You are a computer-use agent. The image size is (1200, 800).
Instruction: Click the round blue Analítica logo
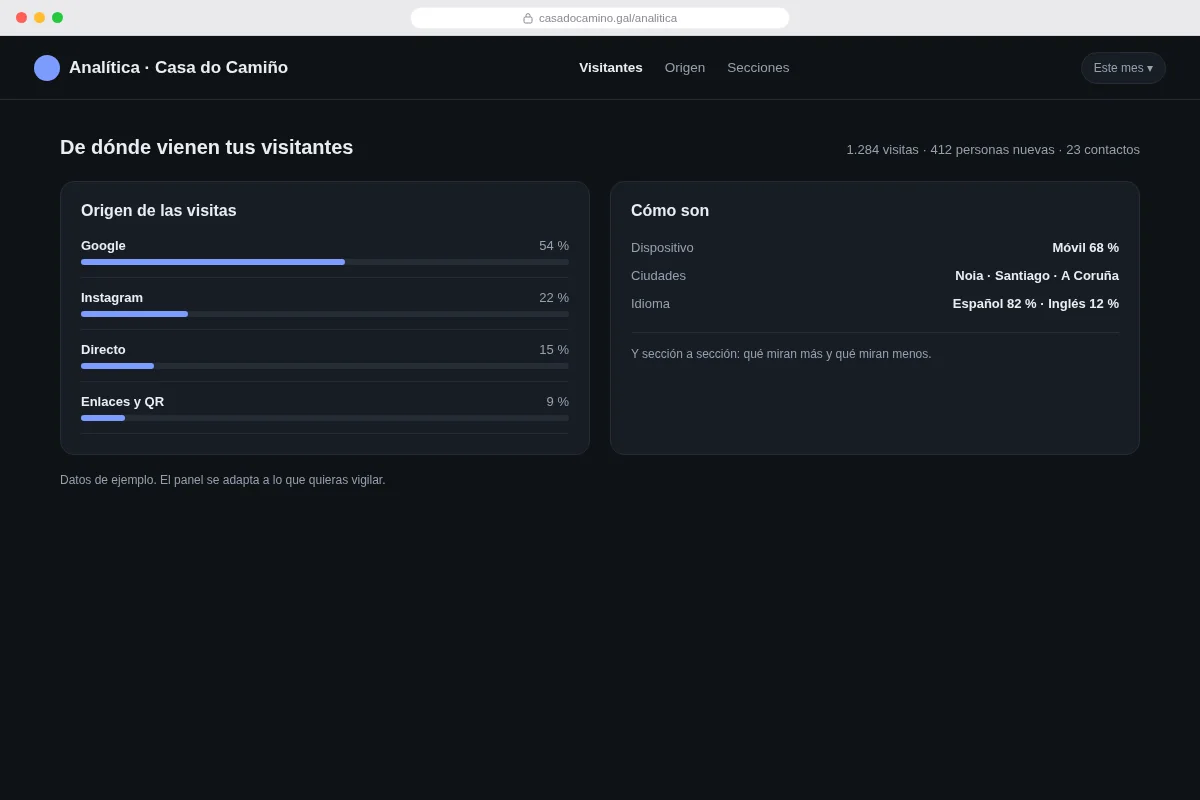[x=47, y=68]
